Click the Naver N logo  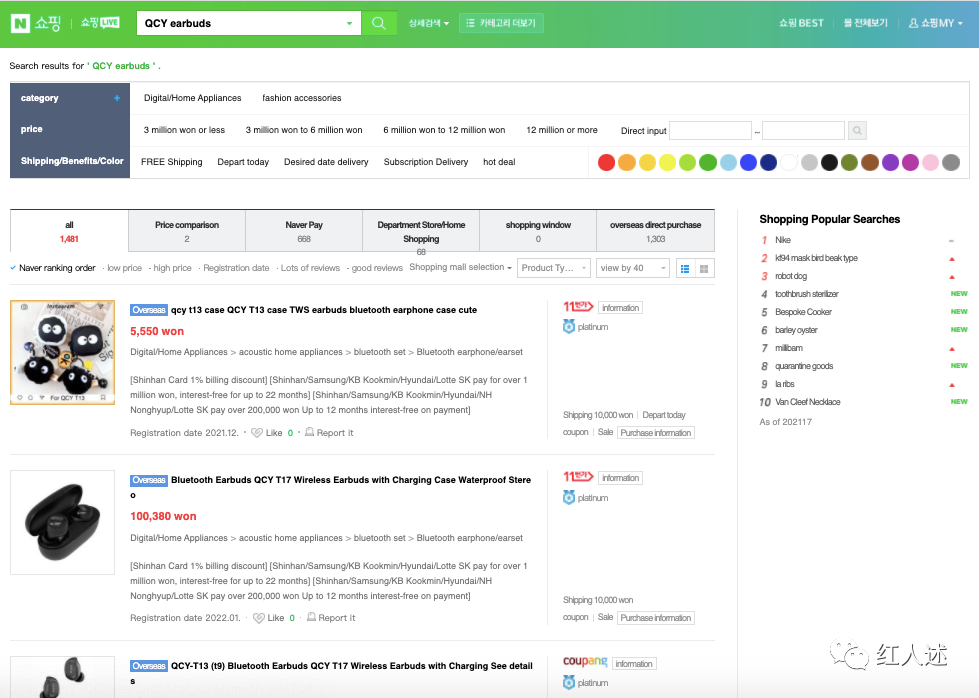click(x=20, y=24)
